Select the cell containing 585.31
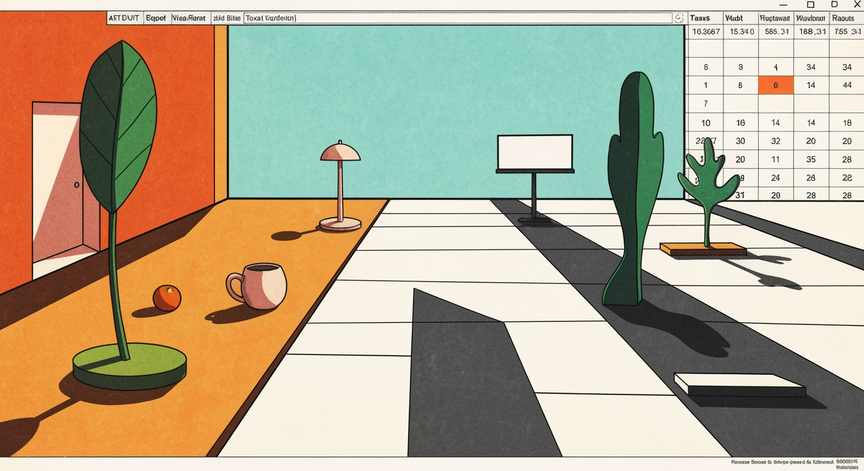Screen dimensions: 864x471 (776, 32)
